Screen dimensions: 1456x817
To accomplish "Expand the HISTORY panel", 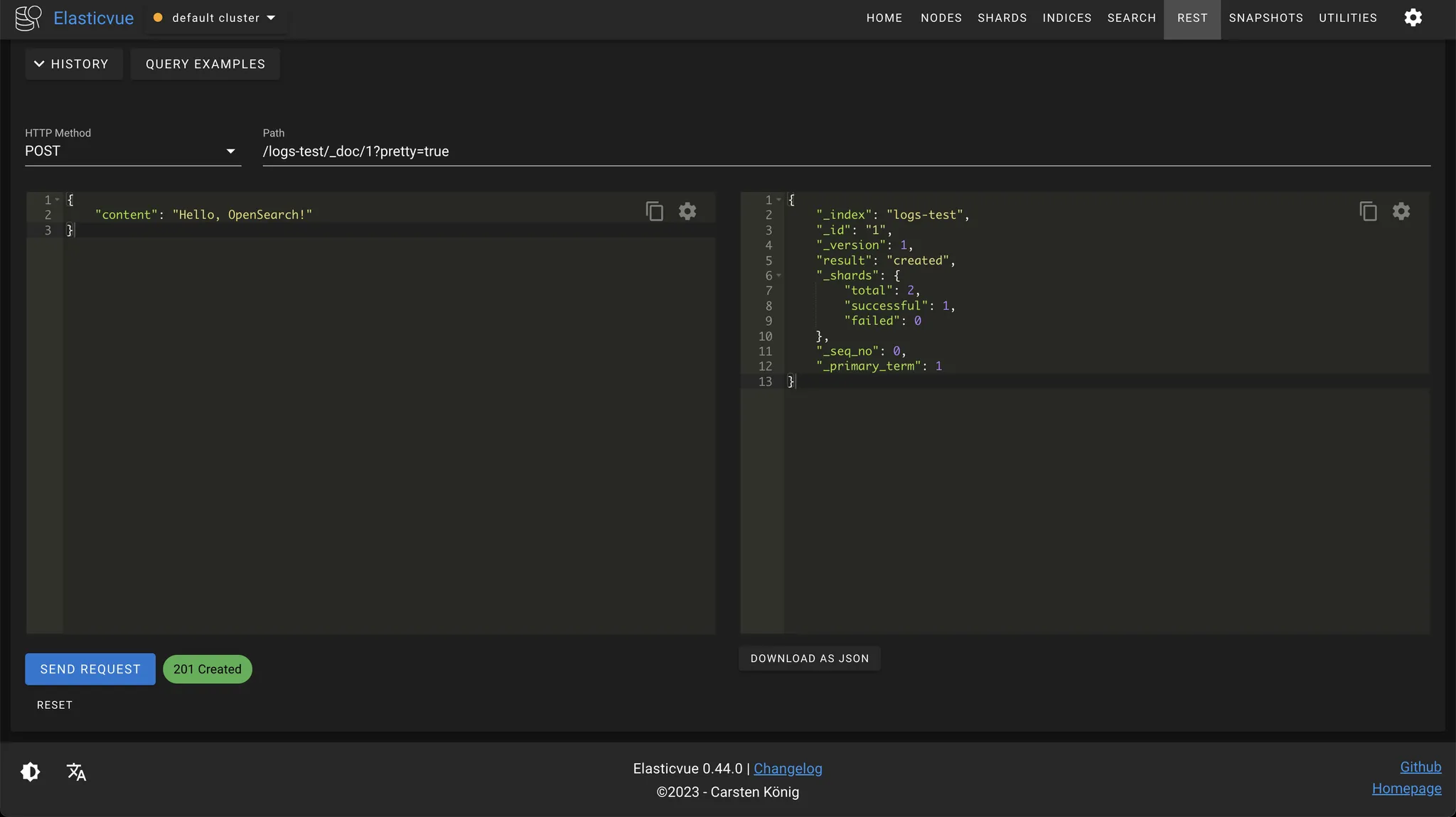I will pos(72,64).
